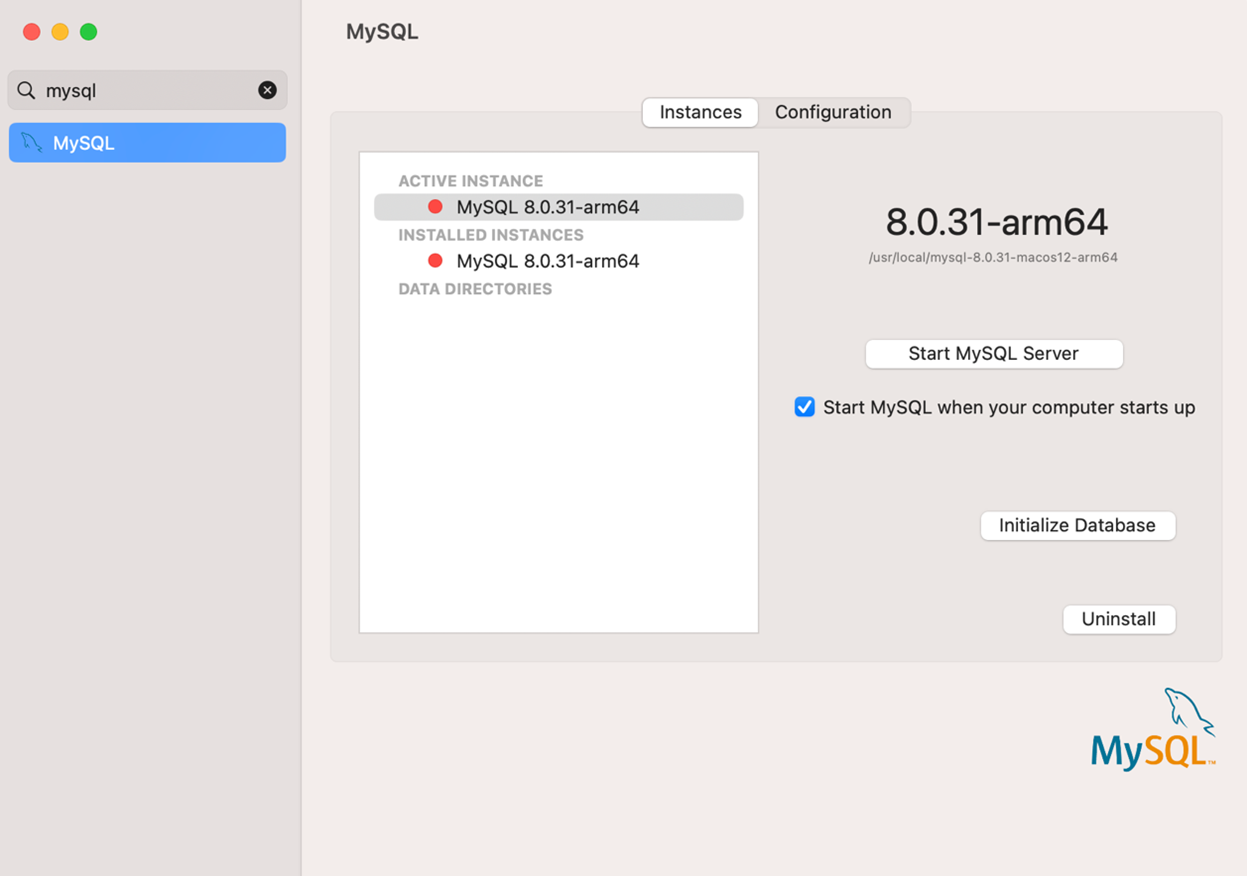Click the Uninstall button
Screen dimensions: 1247x876
1118,619
